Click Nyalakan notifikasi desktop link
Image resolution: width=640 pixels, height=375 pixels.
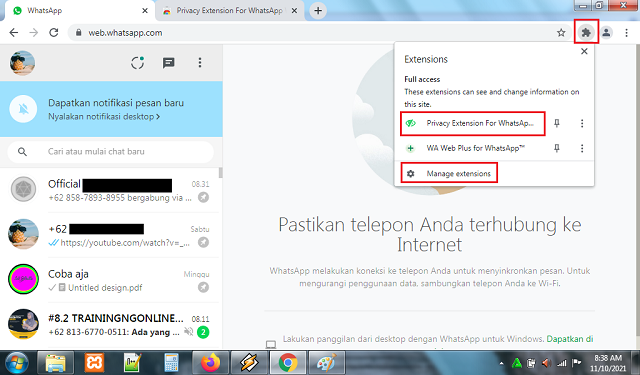point(104,117)
